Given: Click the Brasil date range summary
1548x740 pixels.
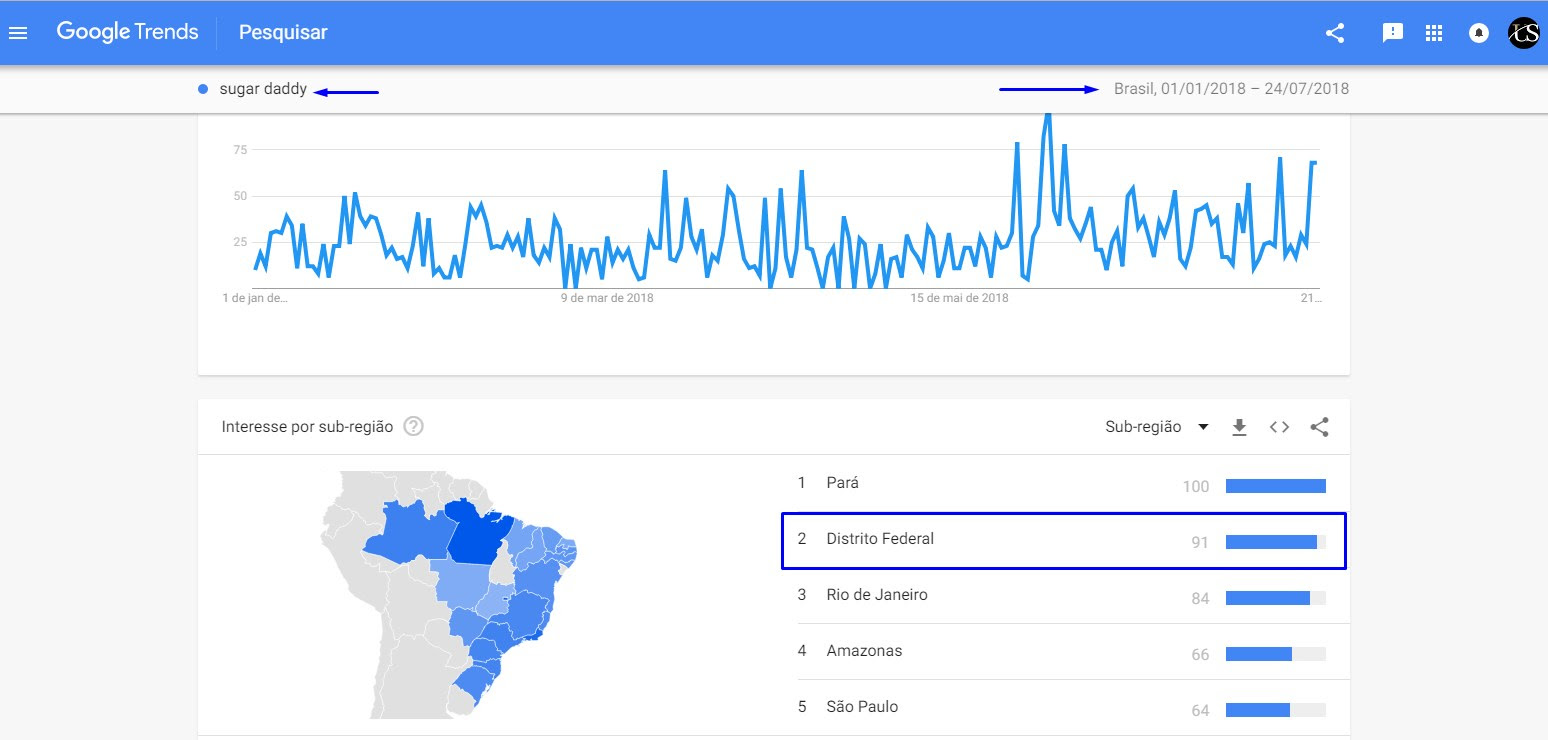Looking at the screenshot, I should [1231, 89].
